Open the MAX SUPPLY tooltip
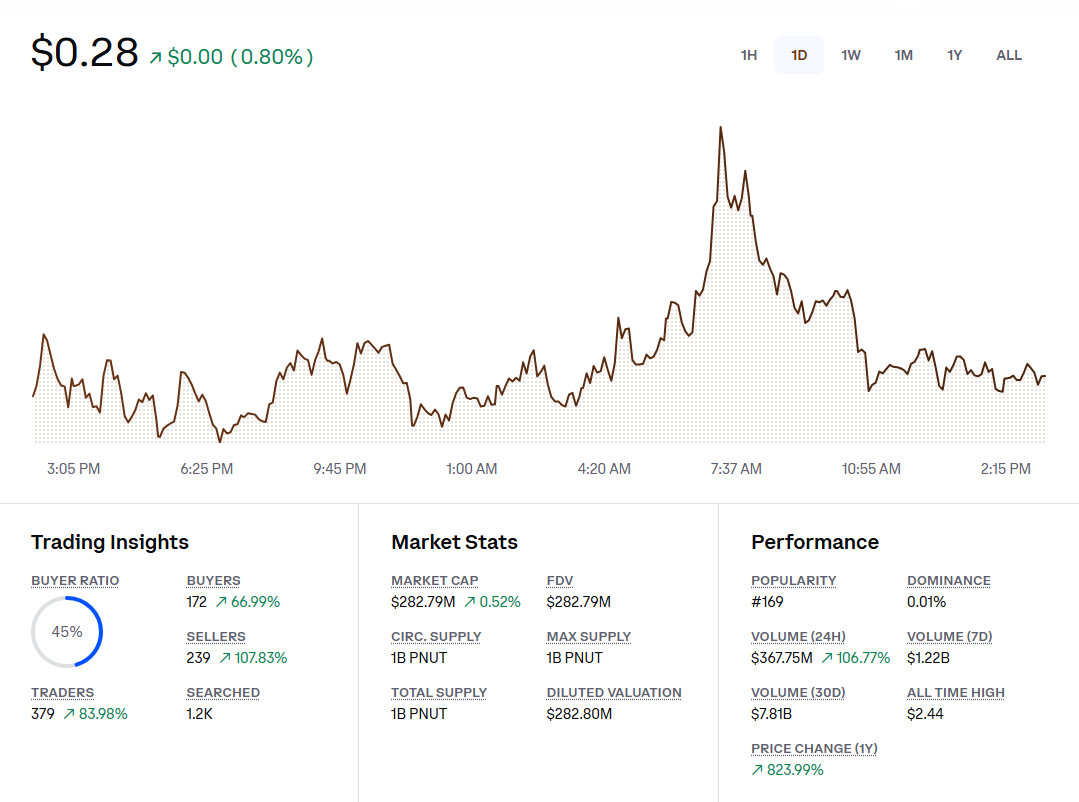The height and width of the screenshot is (802, 1079). 589,636
